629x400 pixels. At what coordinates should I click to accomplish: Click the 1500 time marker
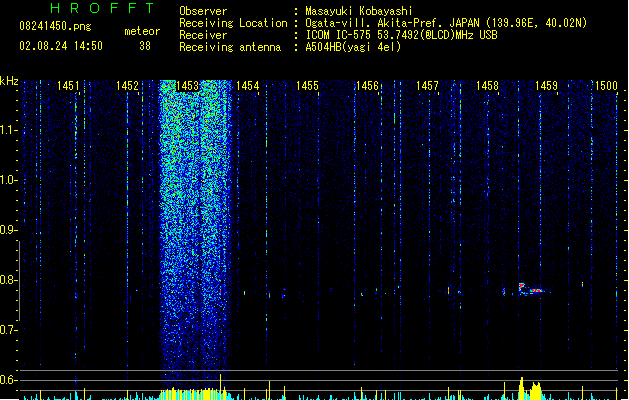point(606,86)
